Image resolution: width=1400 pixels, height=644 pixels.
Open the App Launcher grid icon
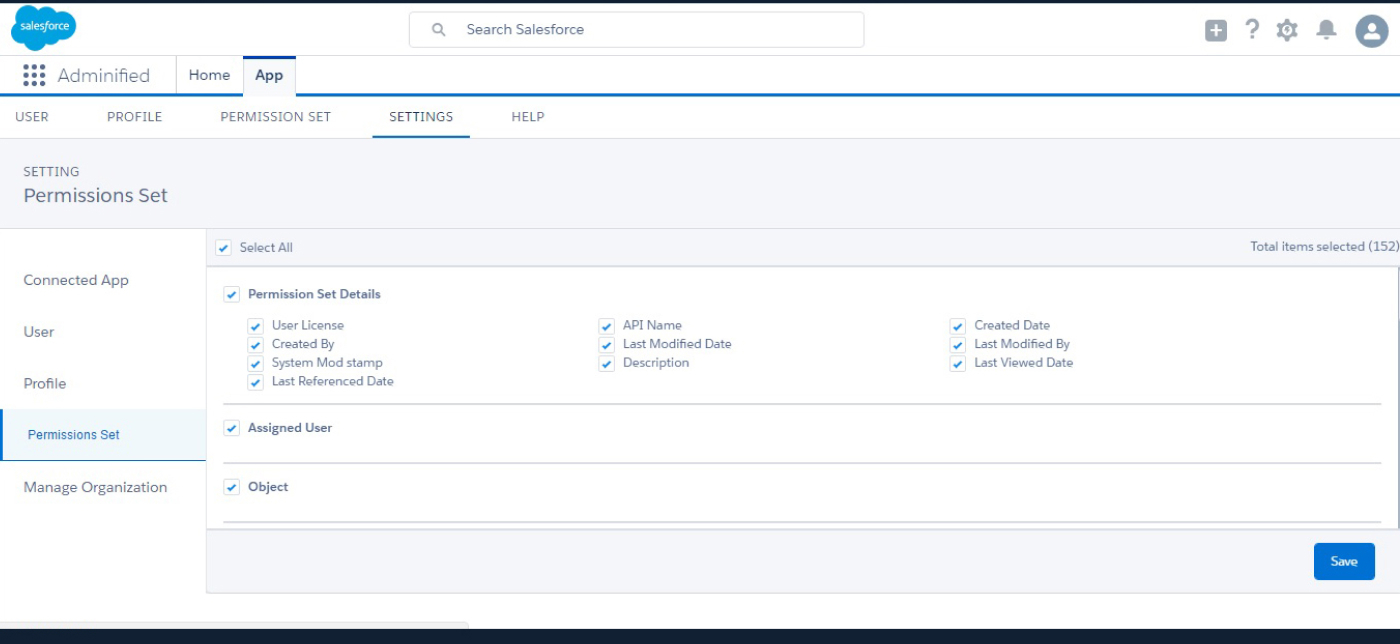point(34,76)
